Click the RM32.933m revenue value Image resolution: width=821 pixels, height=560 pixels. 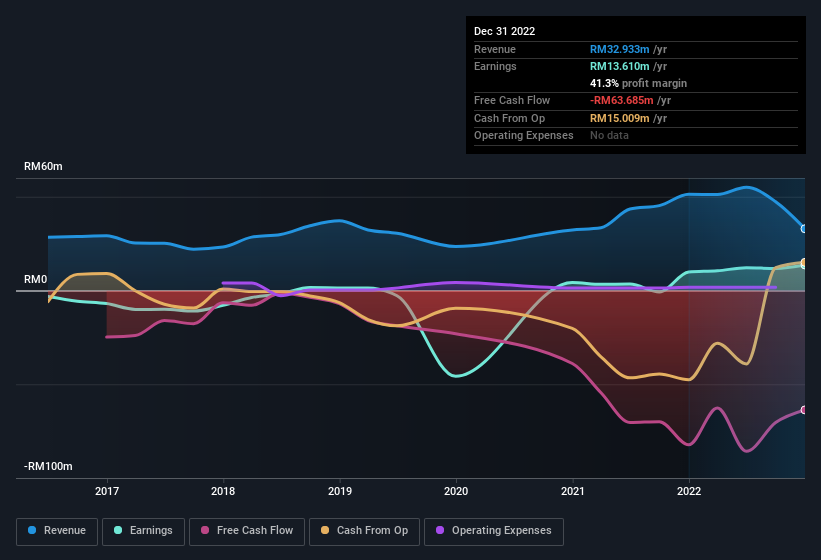point(620,49)
